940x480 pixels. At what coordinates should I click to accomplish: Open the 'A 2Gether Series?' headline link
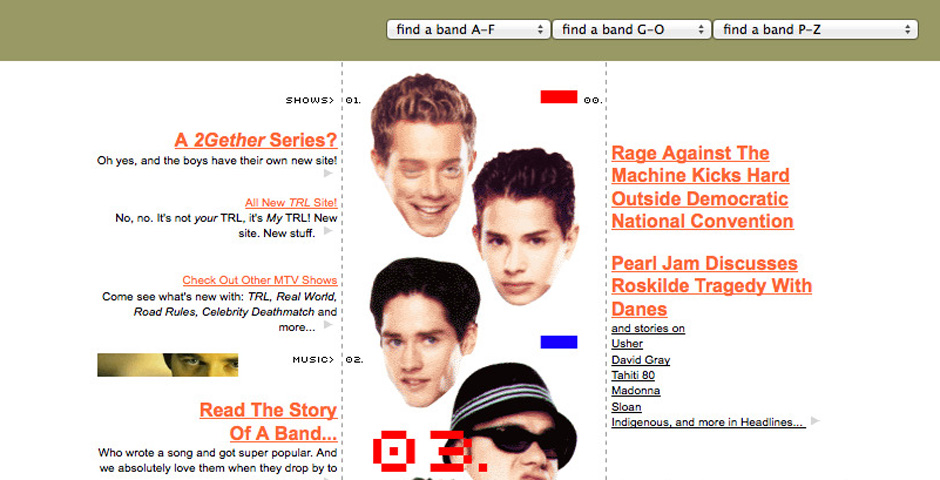[256, 140]
